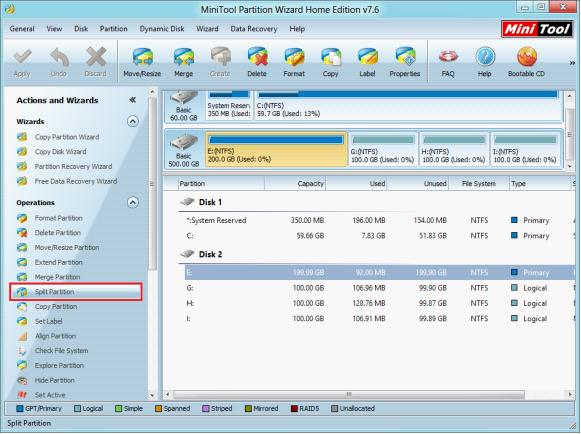Show more toolbar items chevron
Image resolution: width=581 pixels, height=434 pixels.
click(572, 63)
